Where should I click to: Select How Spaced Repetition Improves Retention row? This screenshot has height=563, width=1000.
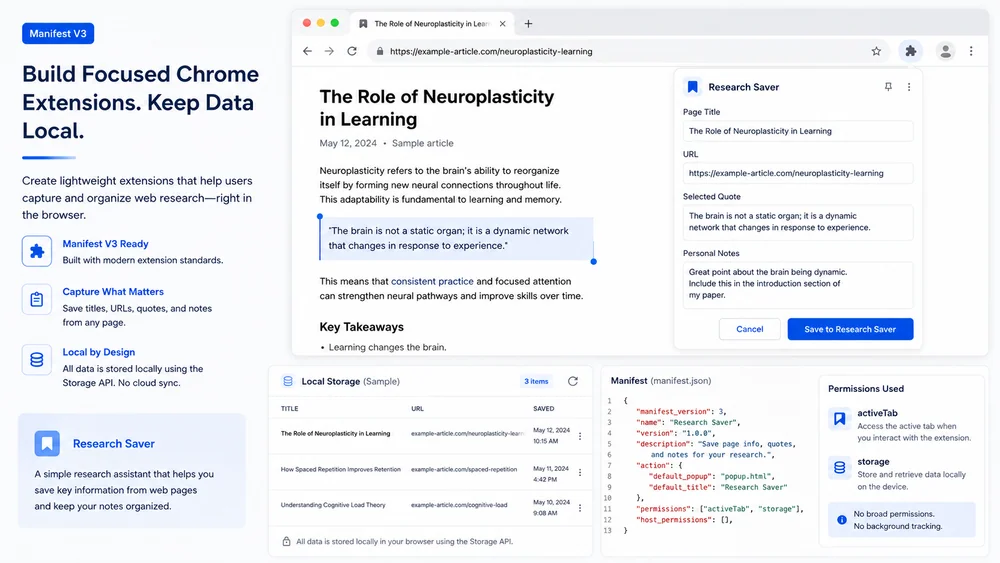click(432, 472)
